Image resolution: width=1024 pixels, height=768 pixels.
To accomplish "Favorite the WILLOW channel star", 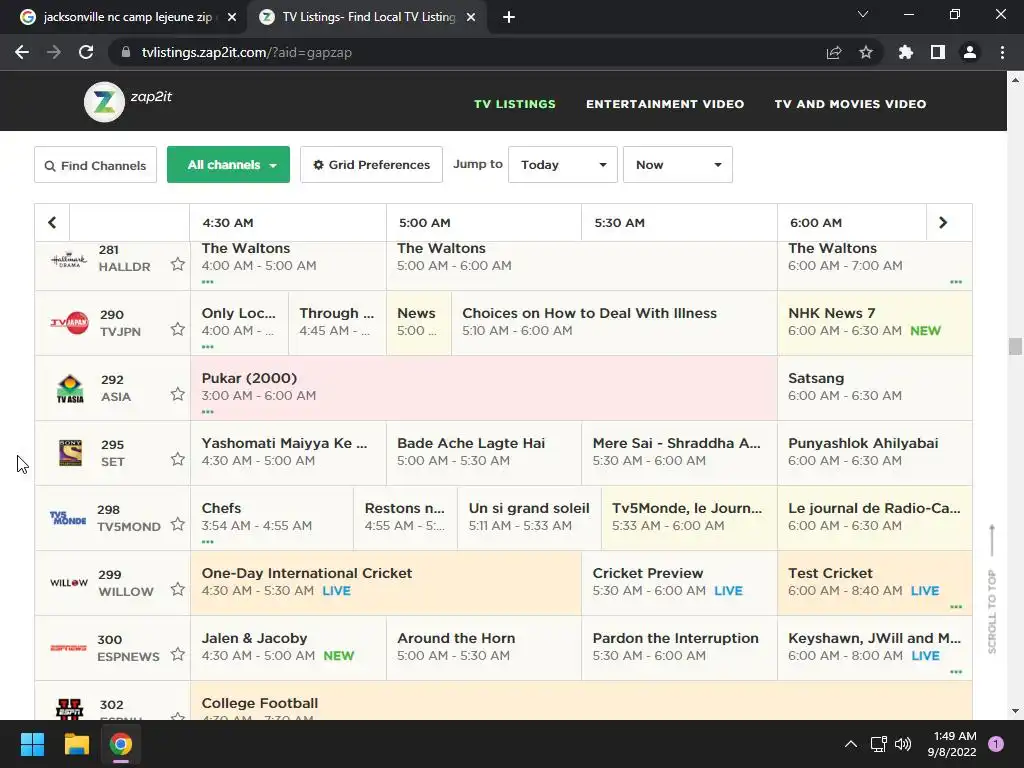I will coord(178,590).
